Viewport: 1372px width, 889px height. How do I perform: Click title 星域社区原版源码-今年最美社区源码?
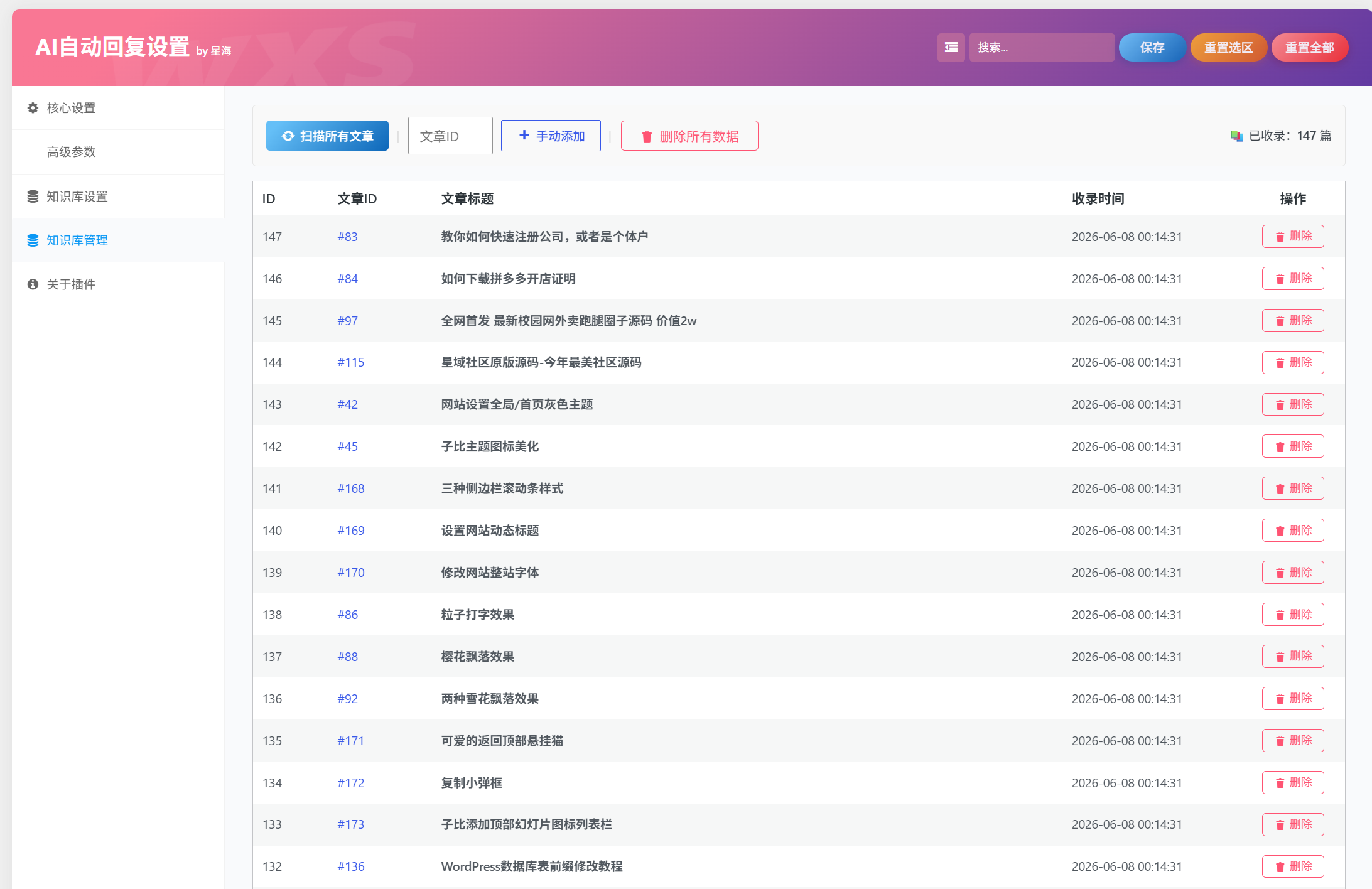[541, 362]
